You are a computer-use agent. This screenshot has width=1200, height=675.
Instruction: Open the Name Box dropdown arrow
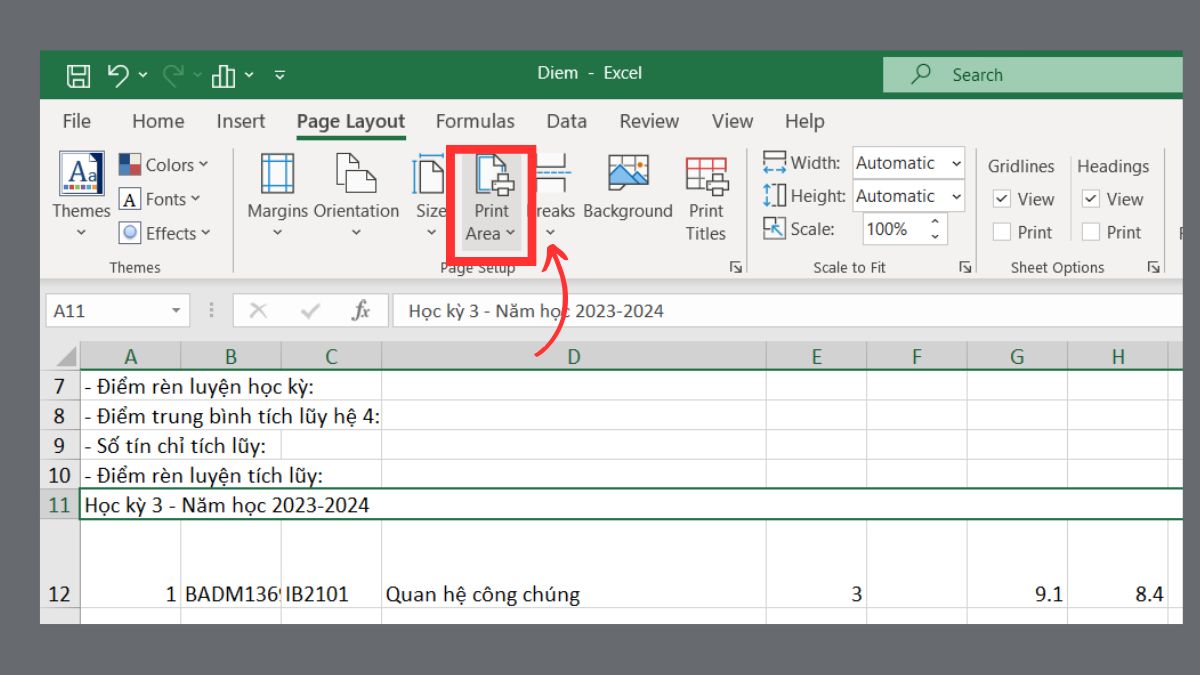(x=177, y=311)
